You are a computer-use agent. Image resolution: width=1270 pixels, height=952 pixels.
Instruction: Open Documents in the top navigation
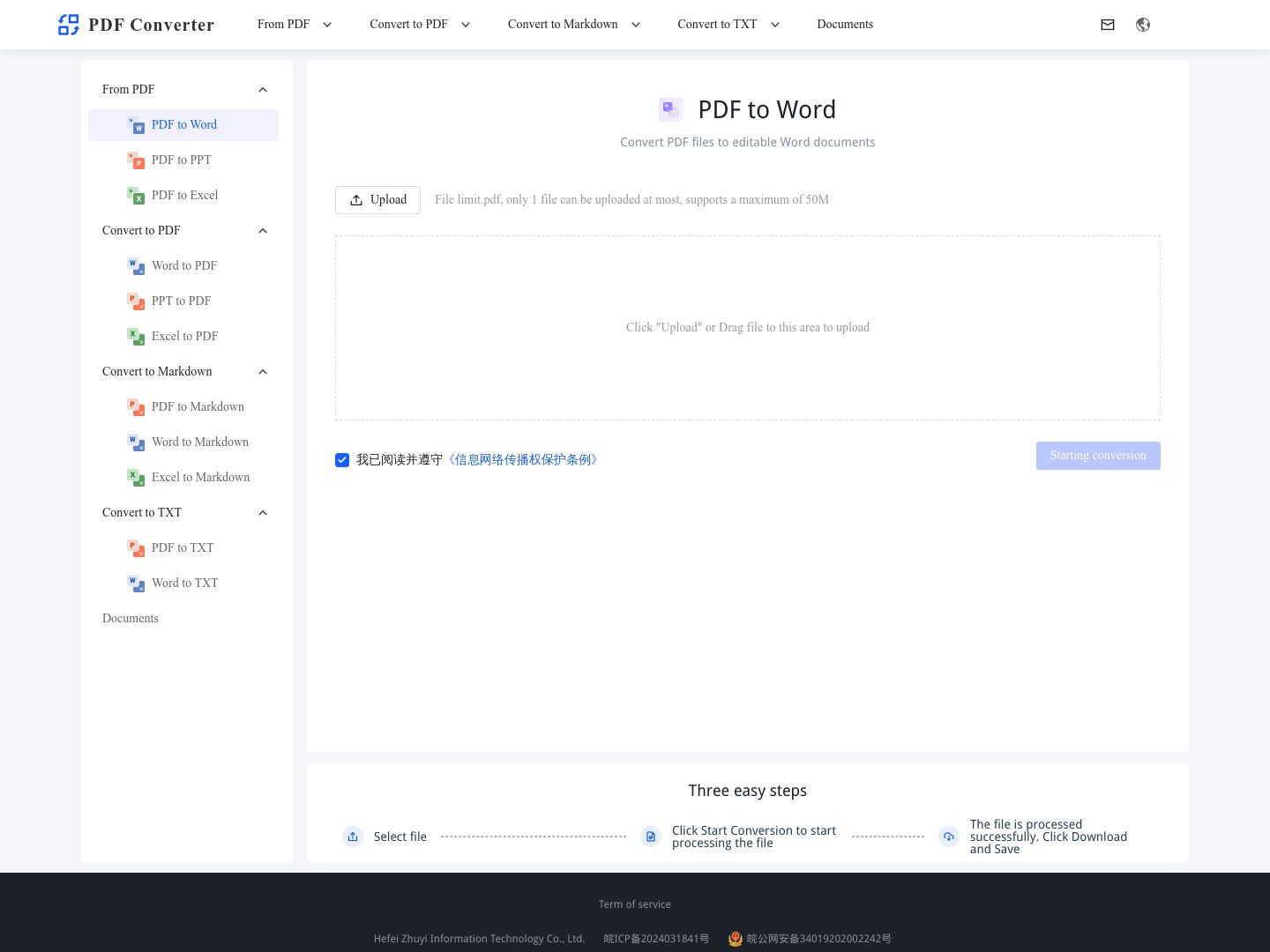845,25
